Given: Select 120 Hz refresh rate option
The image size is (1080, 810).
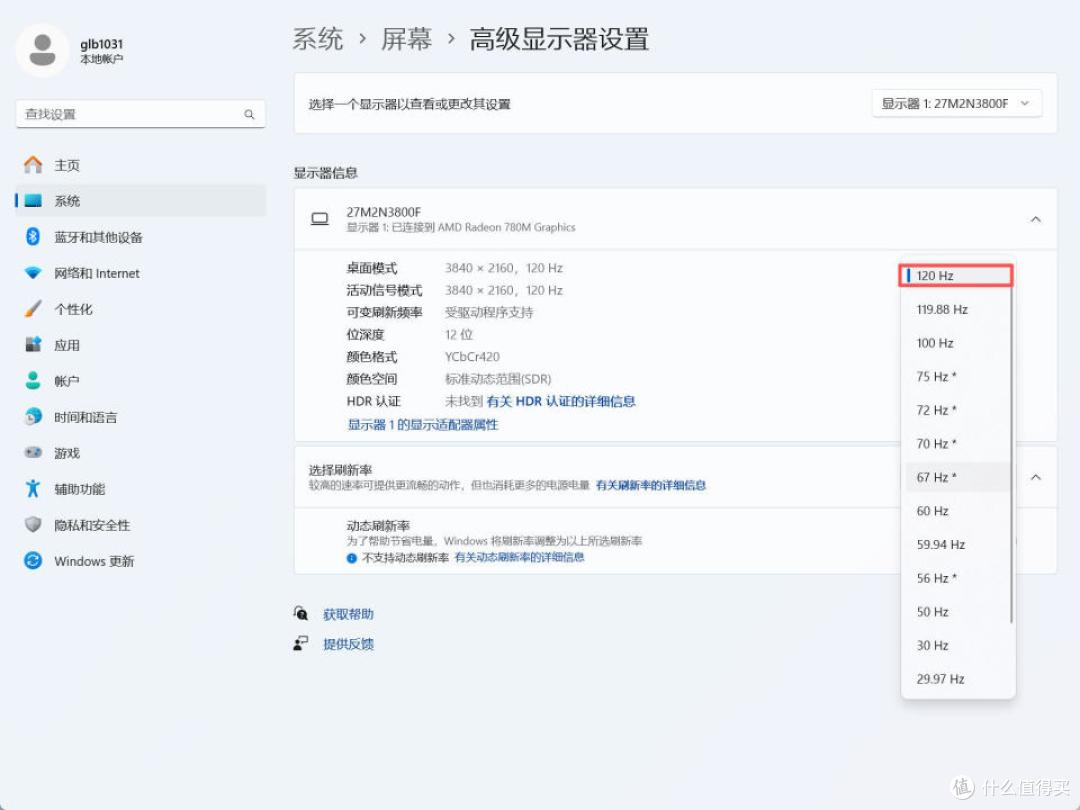Looking at the screenshot, I should click(x=956, y=276).
